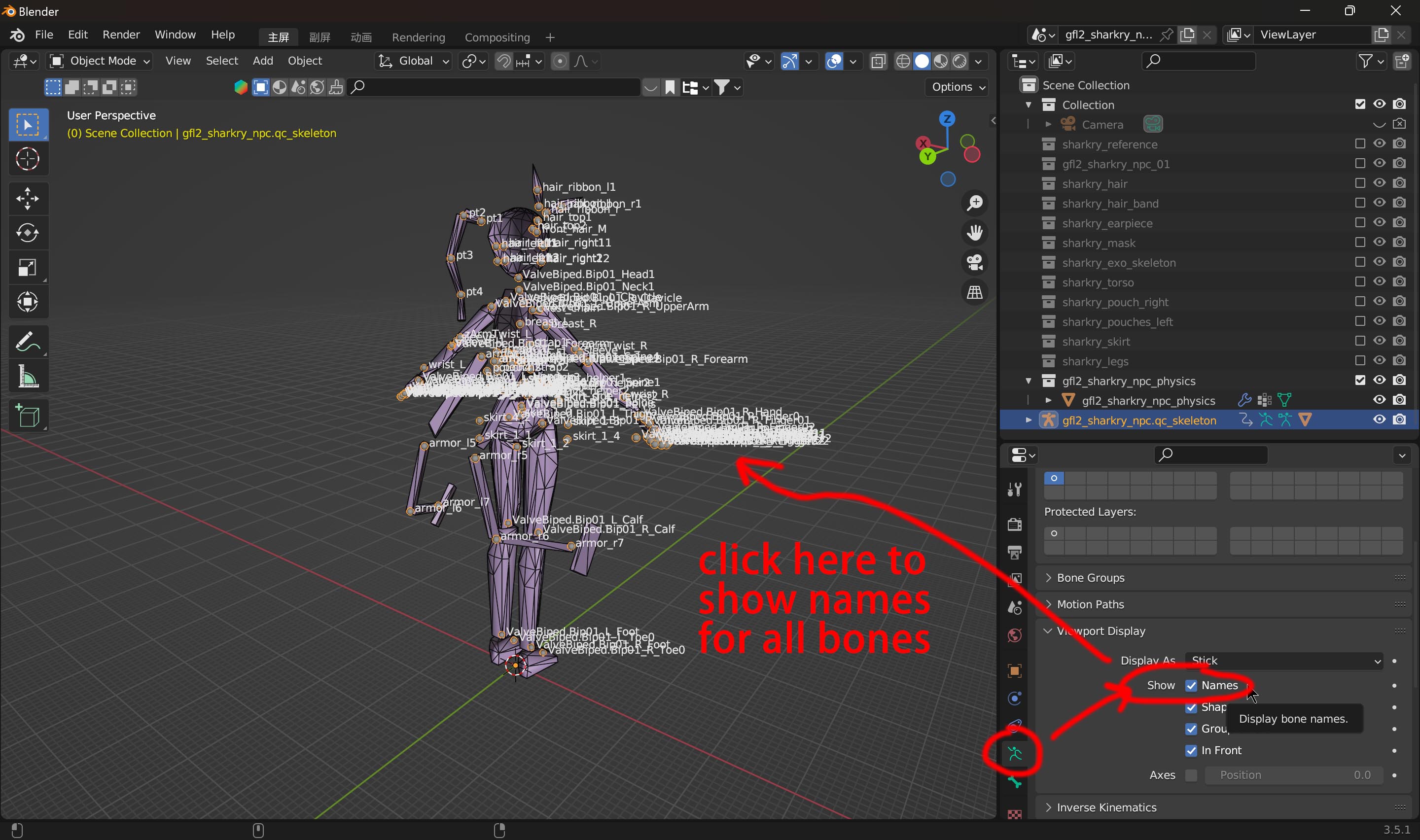The image size is (1420, 840).
Task: Select the Scale tool
Action: 27,267
